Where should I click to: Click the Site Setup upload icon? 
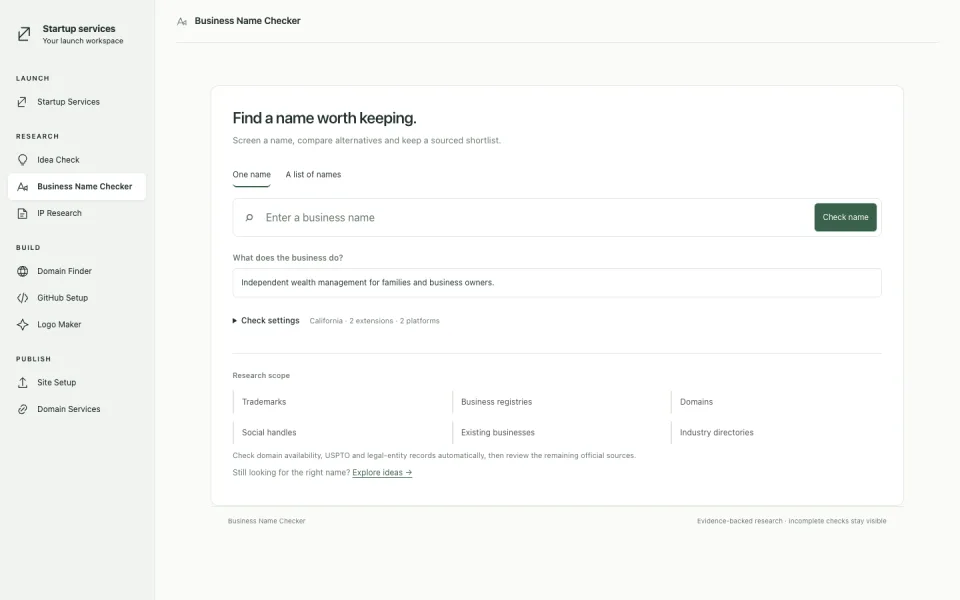22,383
